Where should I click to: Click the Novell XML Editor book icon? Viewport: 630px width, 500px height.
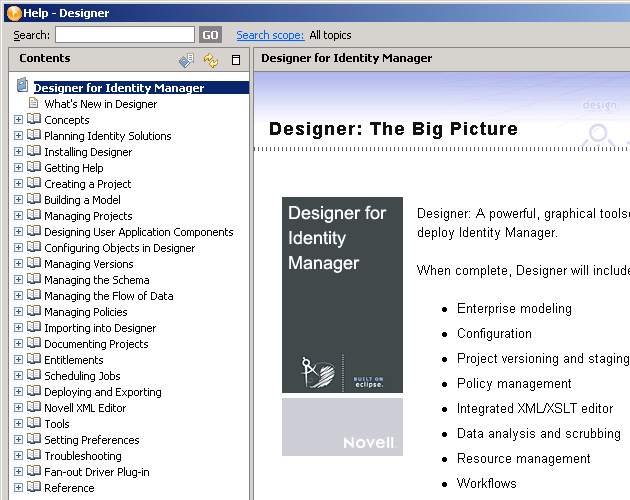34,407
